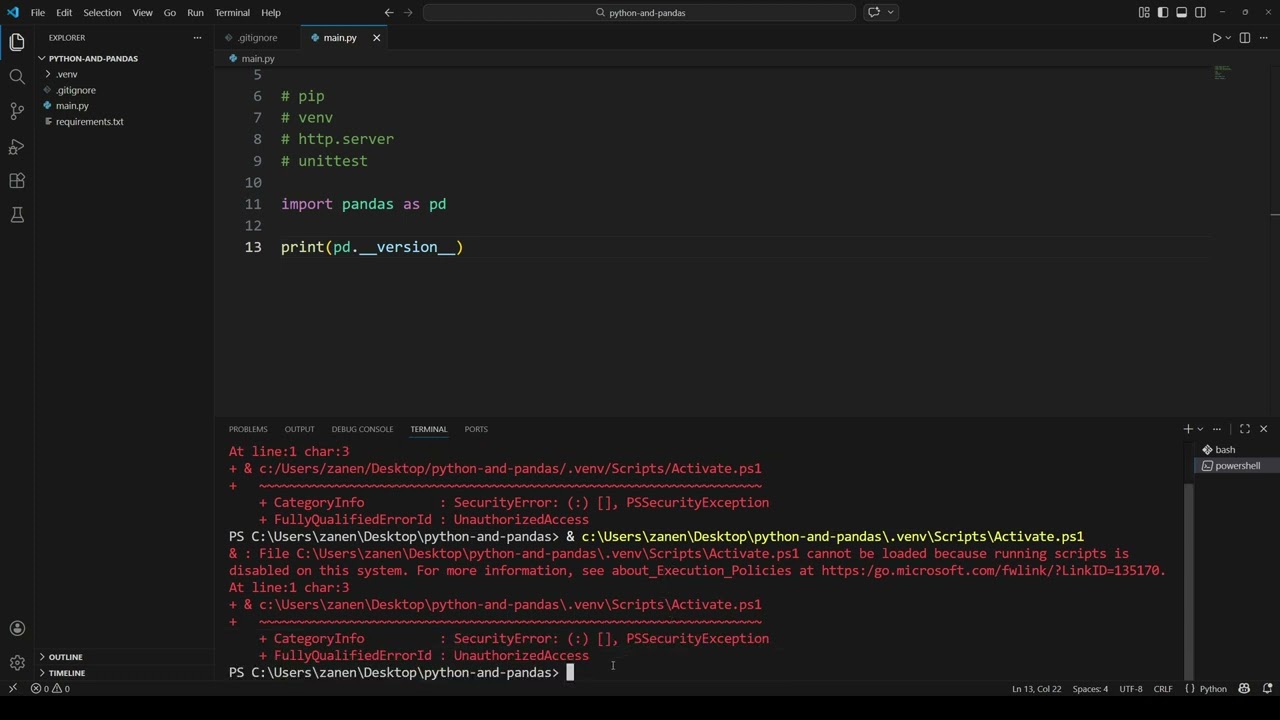Open notifications bell in status bar
Viewport: 1280px width, 720px height.
tap(1267, 688)
